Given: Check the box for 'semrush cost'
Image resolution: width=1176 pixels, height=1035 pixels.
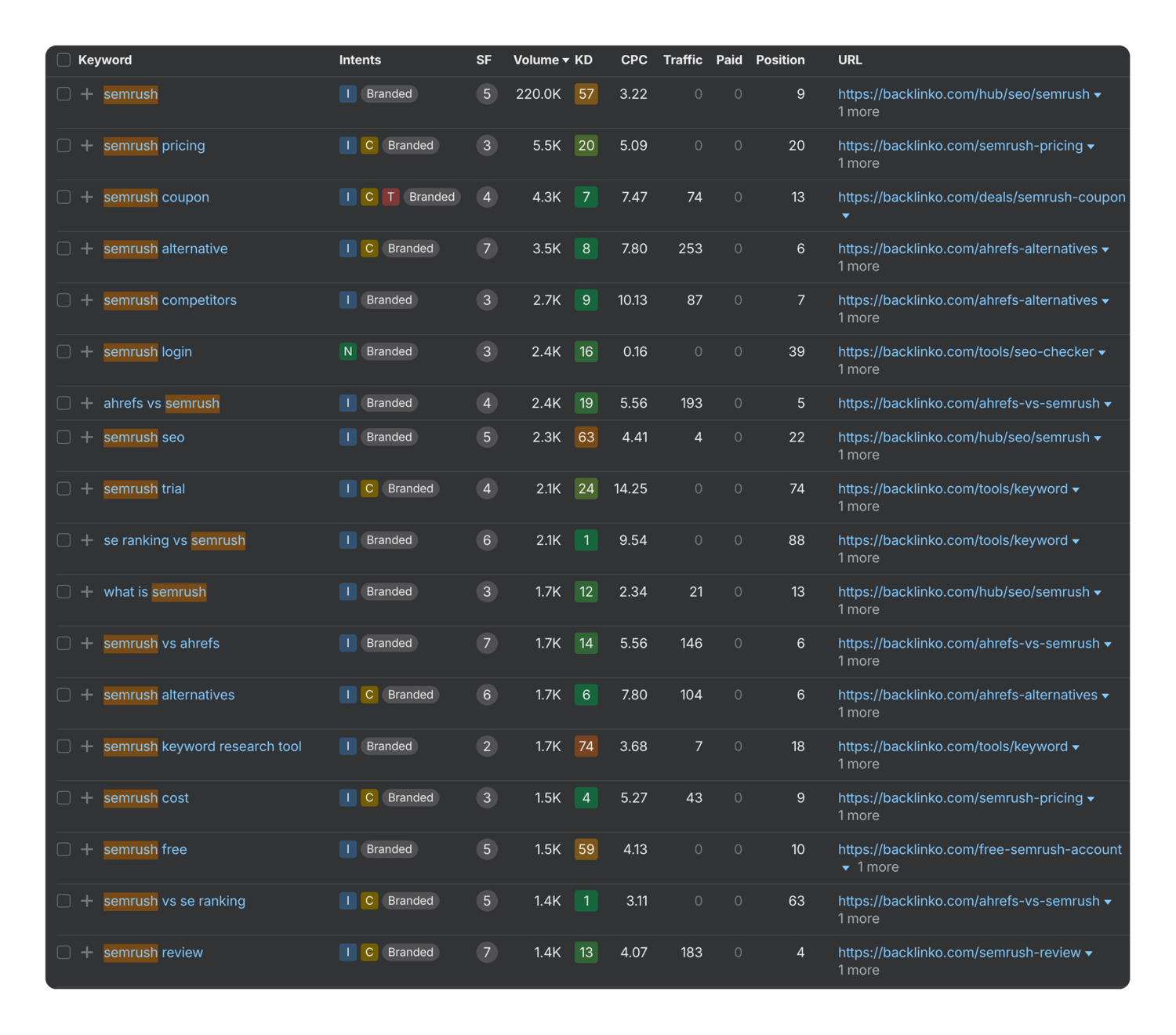Looking at the screenshot, I should [64, 798].
